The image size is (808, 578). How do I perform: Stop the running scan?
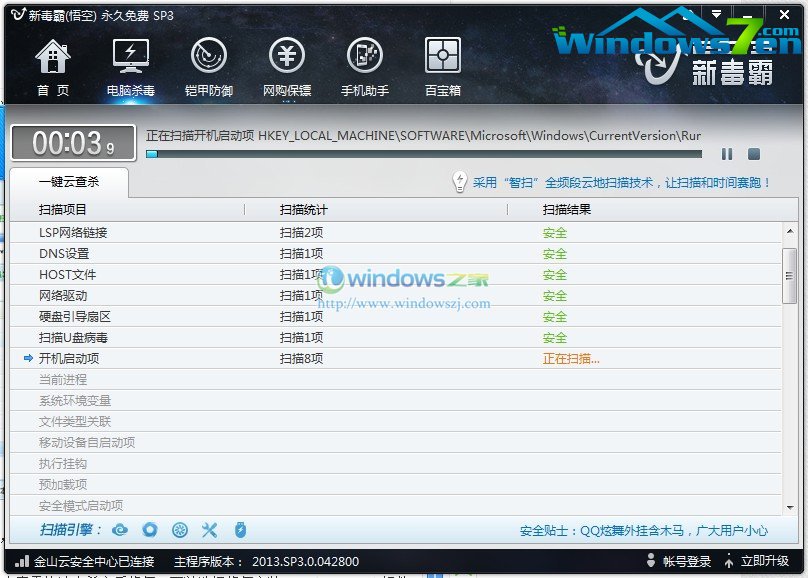click(754, 154)
